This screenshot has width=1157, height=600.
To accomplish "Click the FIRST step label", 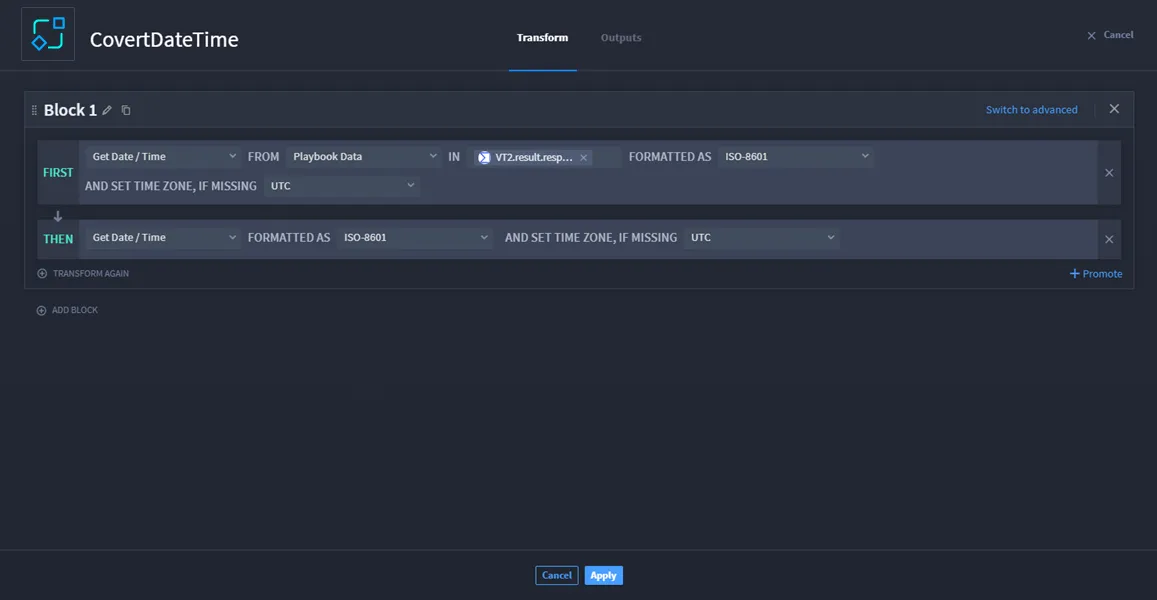I will [x=58, y=173].
